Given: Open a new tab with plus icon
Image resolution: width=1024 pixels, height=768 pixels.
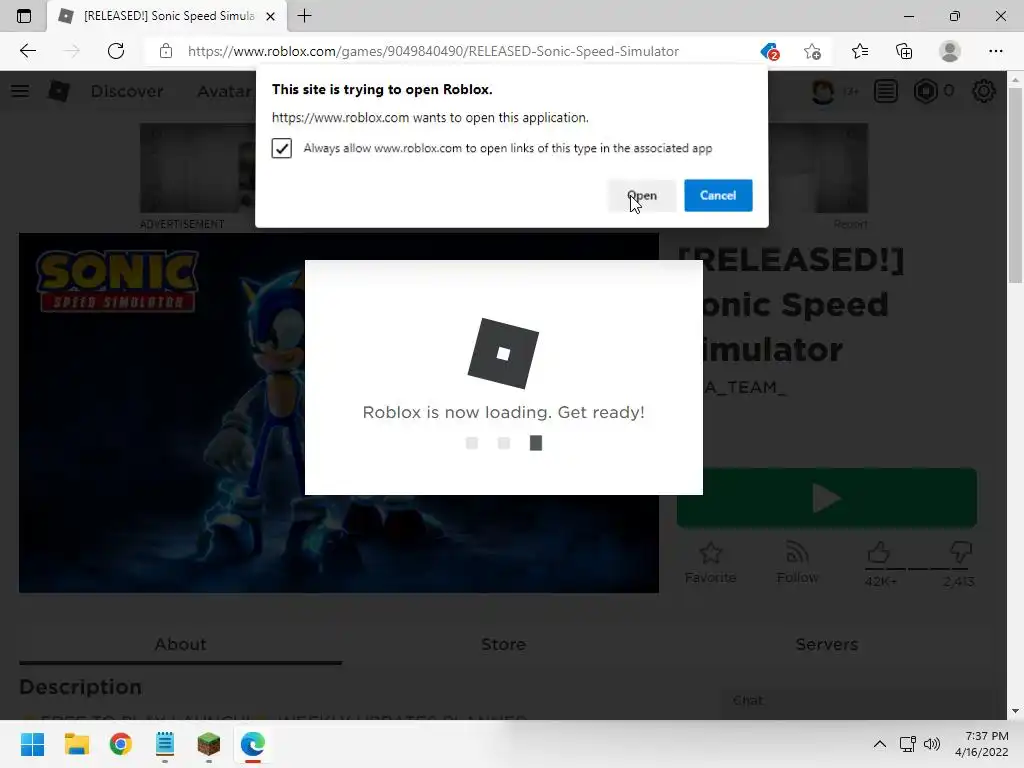Looking at the screenshot, I should coord(304,16).
